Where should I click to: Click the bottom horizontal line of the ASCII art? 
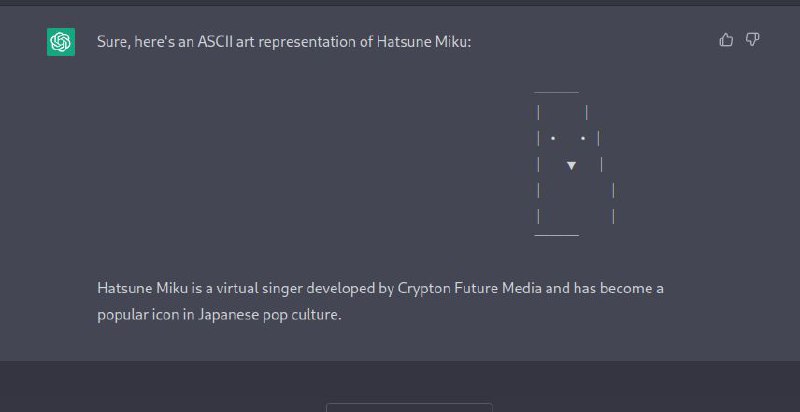pos(556,236)
